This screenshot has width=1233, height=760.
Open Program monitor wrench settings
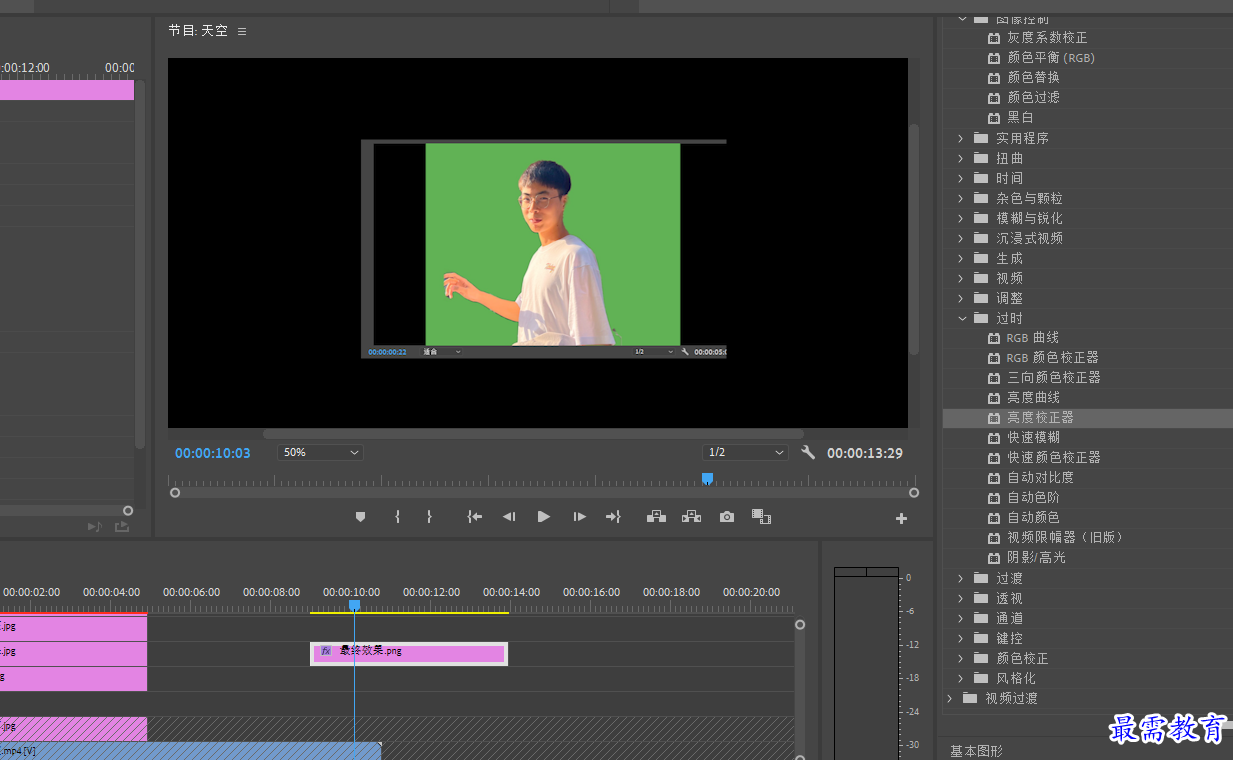pyautogui.click(x=808, y=452)
